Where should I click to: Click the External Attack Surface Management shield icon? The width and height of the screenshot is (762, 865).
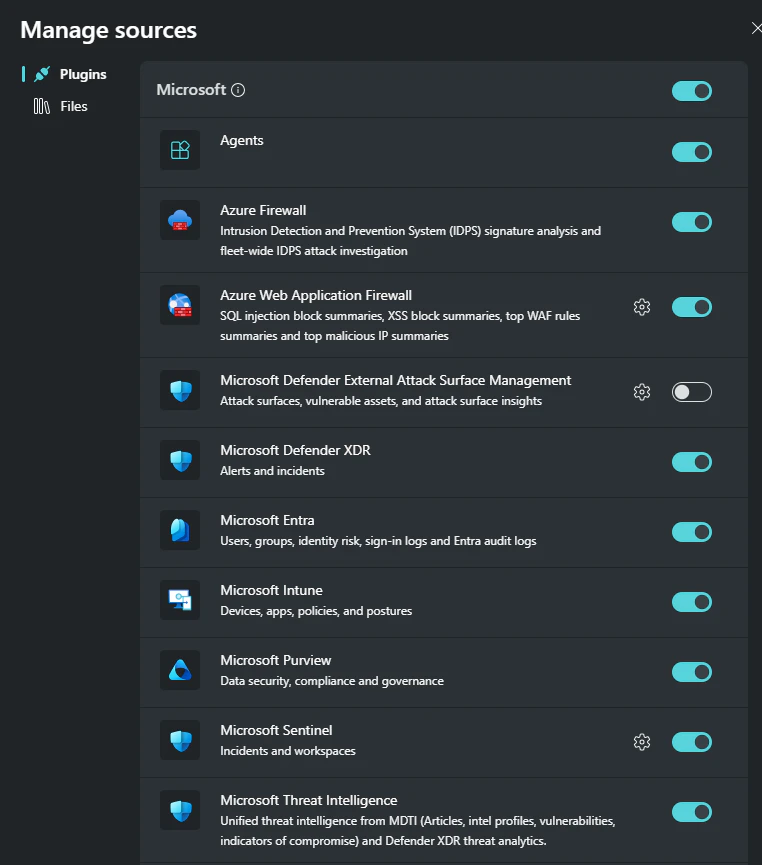(180, 389)
